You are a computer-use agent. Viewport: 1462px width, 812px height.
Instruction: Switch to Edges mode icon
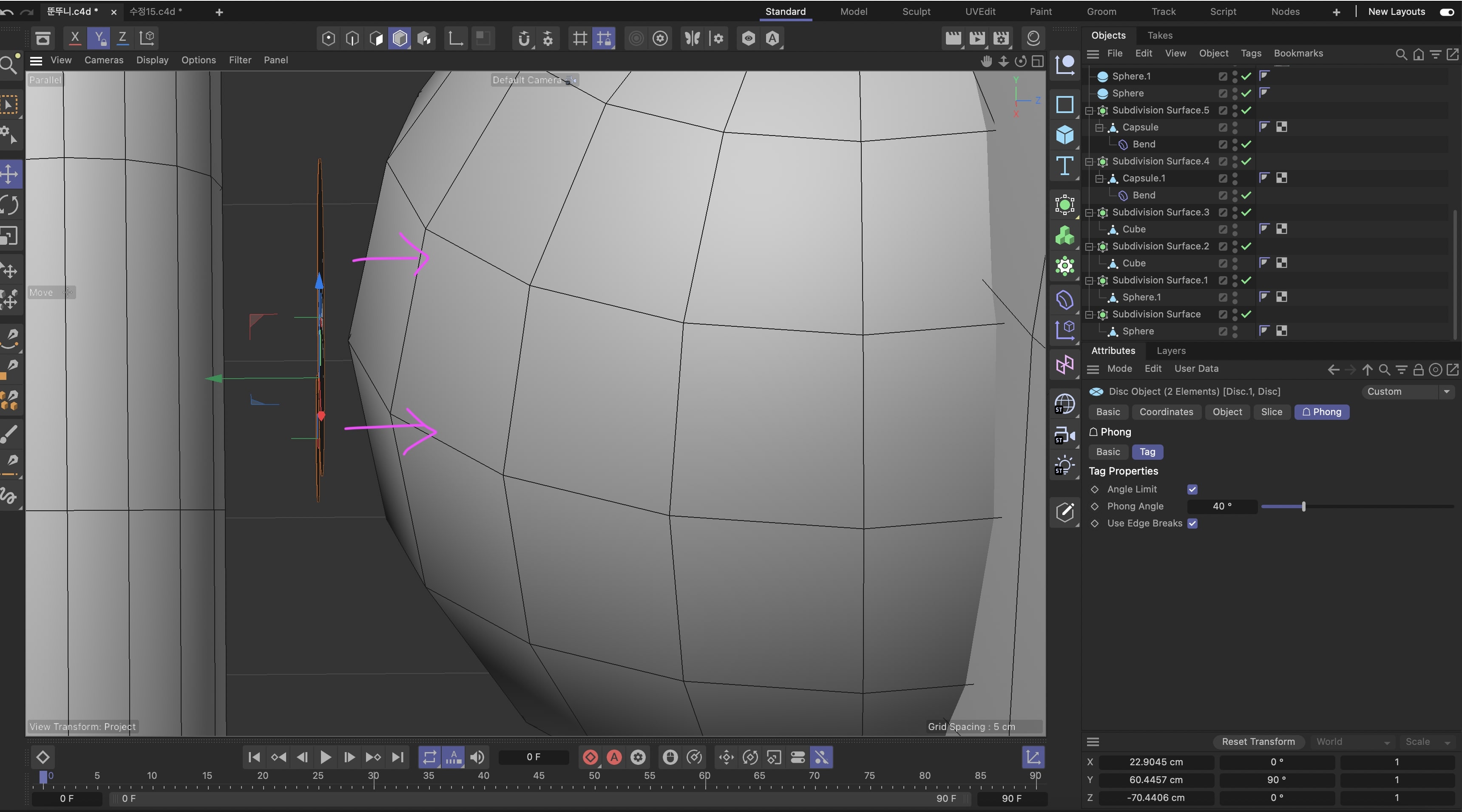(x=352, y=39)
